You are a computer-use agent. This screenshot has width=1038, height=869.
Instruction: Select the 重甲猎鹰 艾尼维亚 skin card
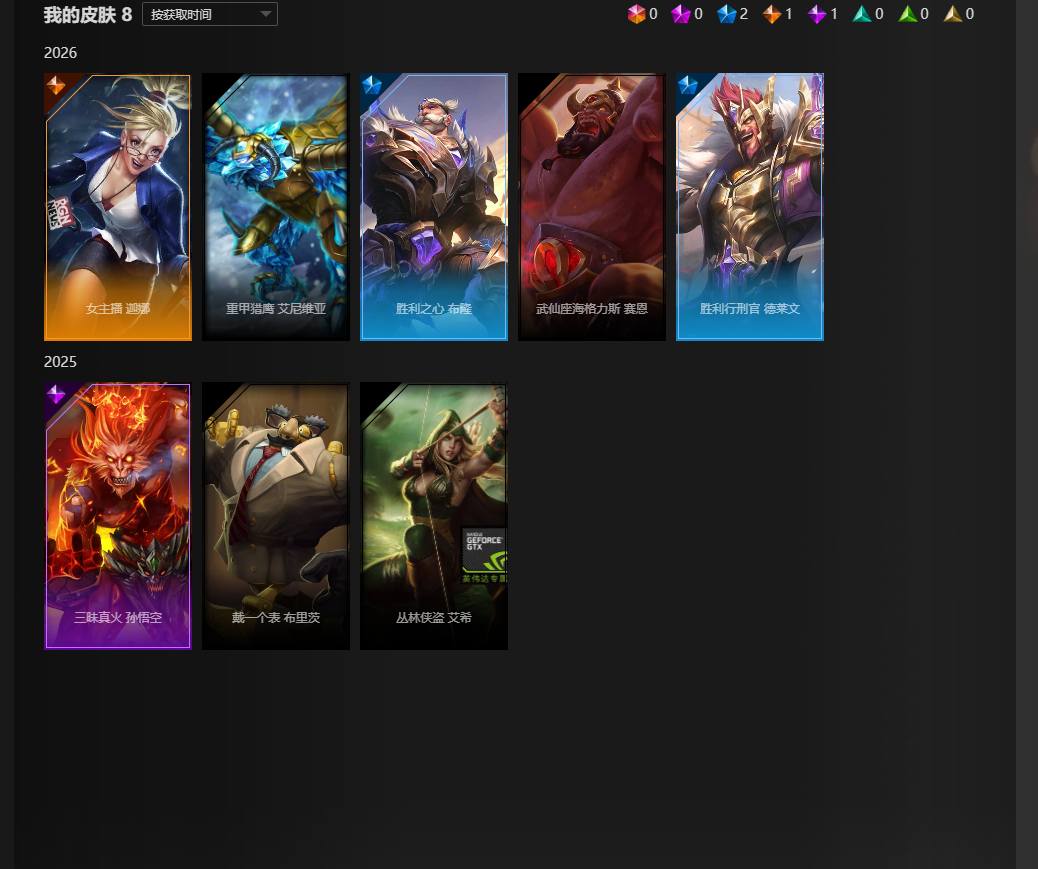click(276, 207)
